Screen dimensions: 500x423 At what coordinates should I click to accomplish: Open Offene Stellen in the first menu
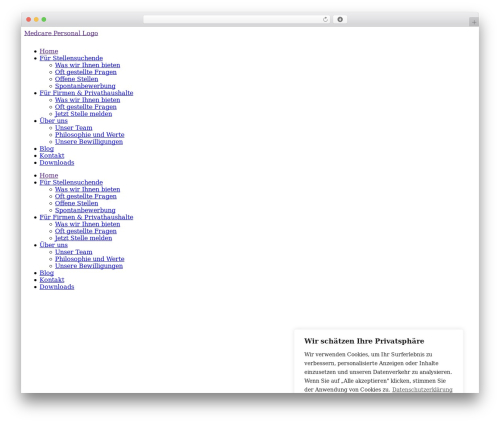coord(76,79)
